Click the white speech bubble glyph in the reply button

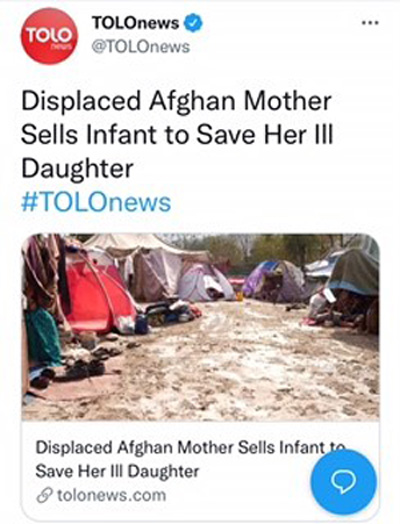coord(344,483)
